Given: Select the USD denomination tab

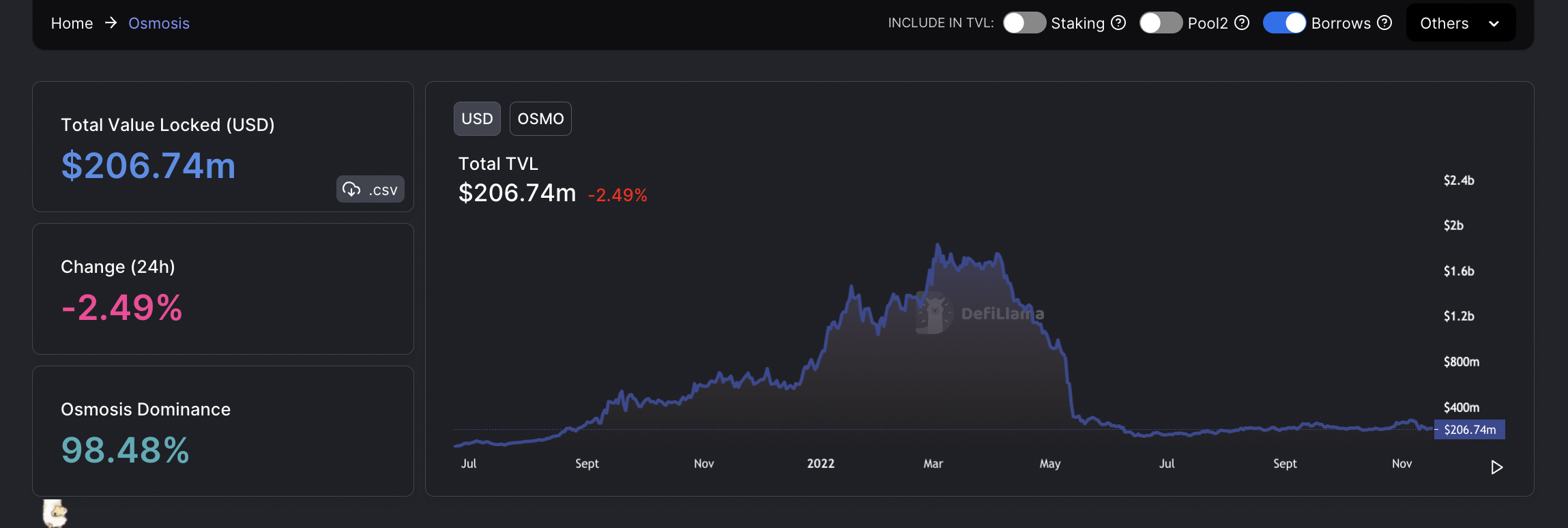Looking at the screenshot, I should pyautogui.click(x=477, y=119).
